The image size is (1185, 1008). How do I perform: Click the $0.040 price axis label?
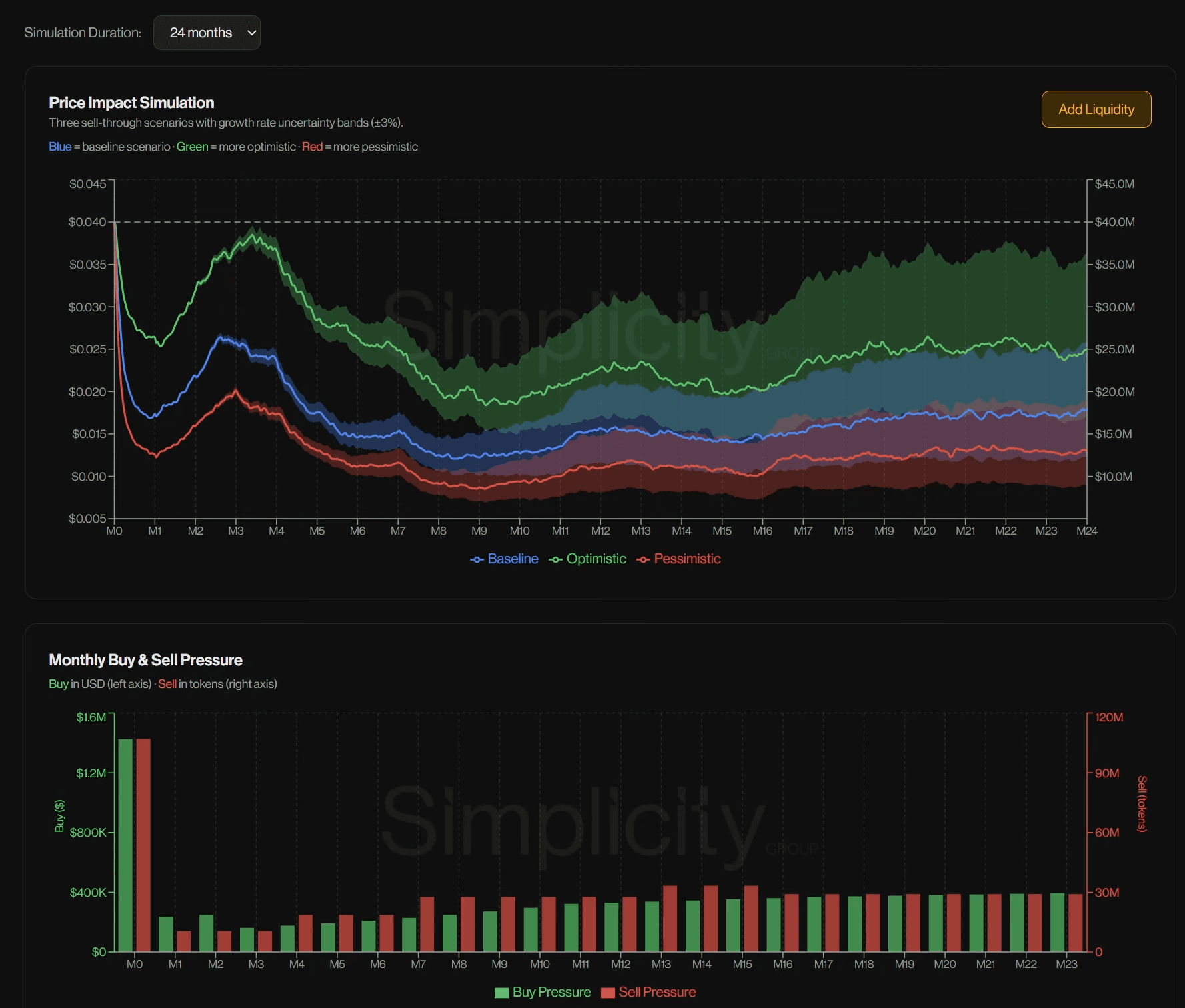(87, 222)
